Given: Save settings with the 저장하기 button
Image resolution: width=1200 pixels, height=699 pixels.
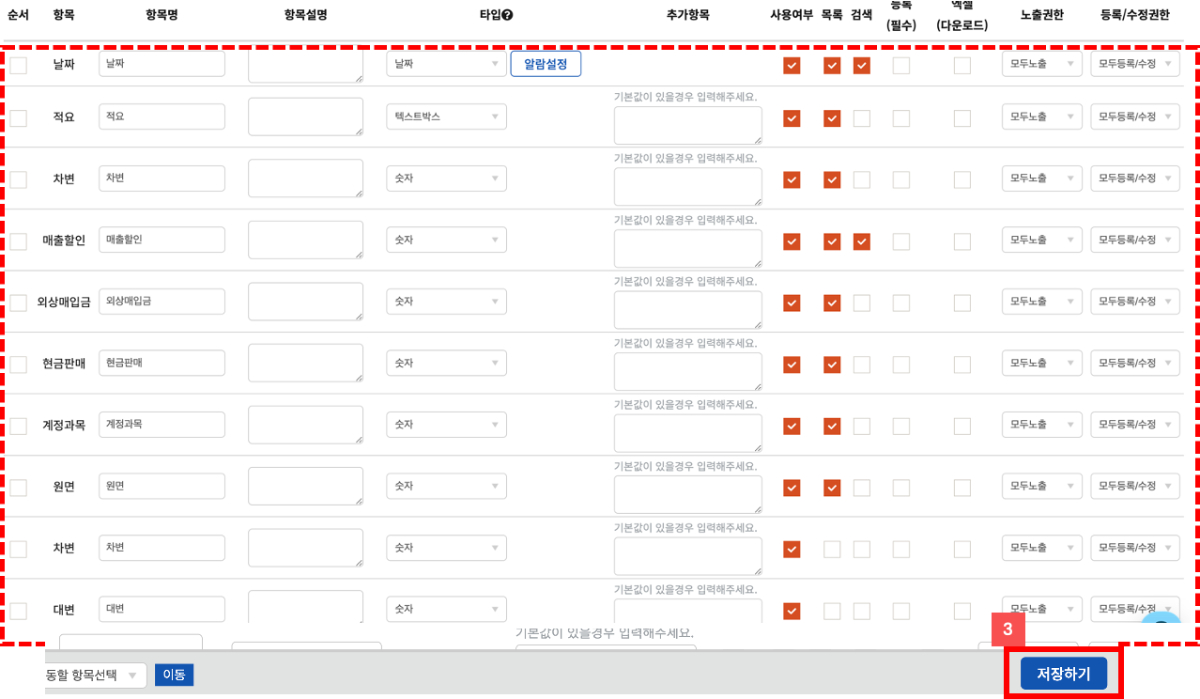Looking at the screenshot, I should [x=1064, y=674].
